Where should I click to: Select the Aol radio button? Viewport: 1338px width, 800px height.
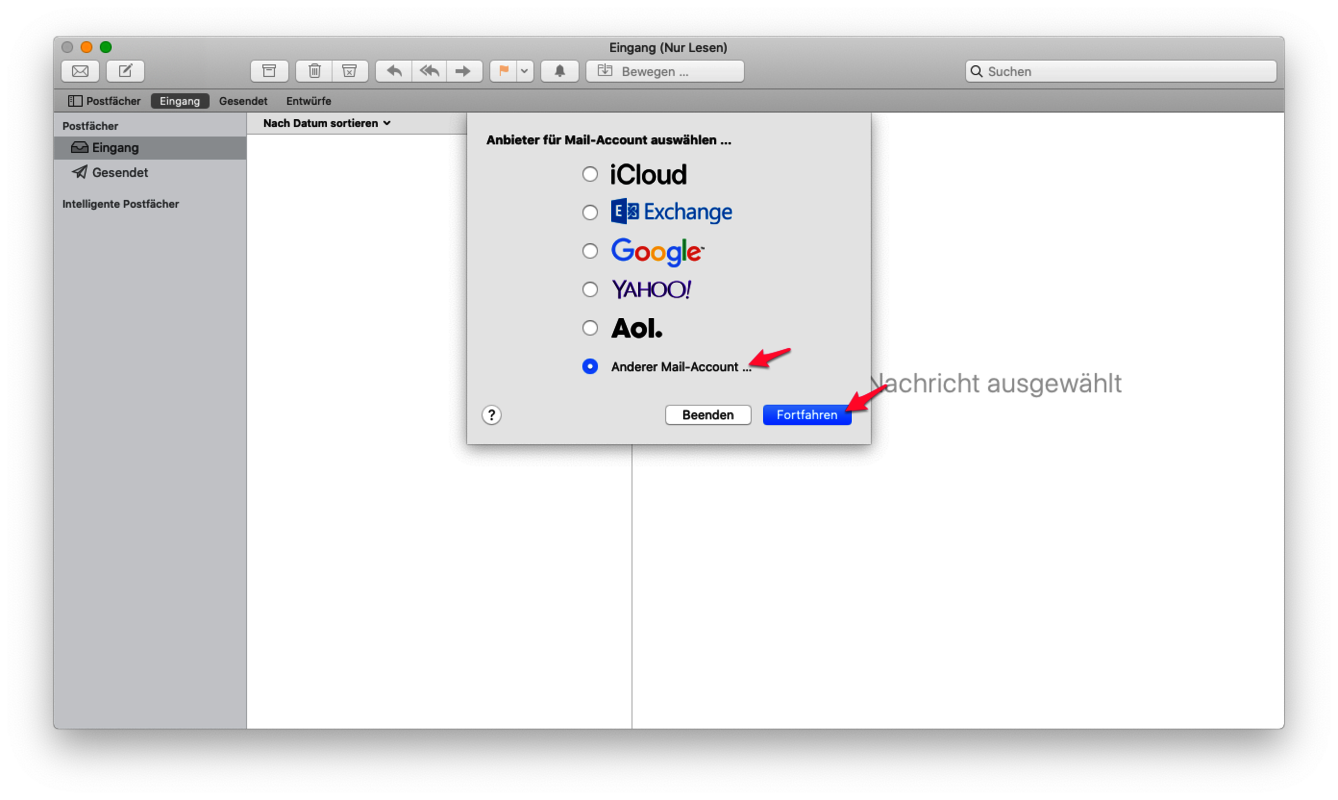(590, 328)
